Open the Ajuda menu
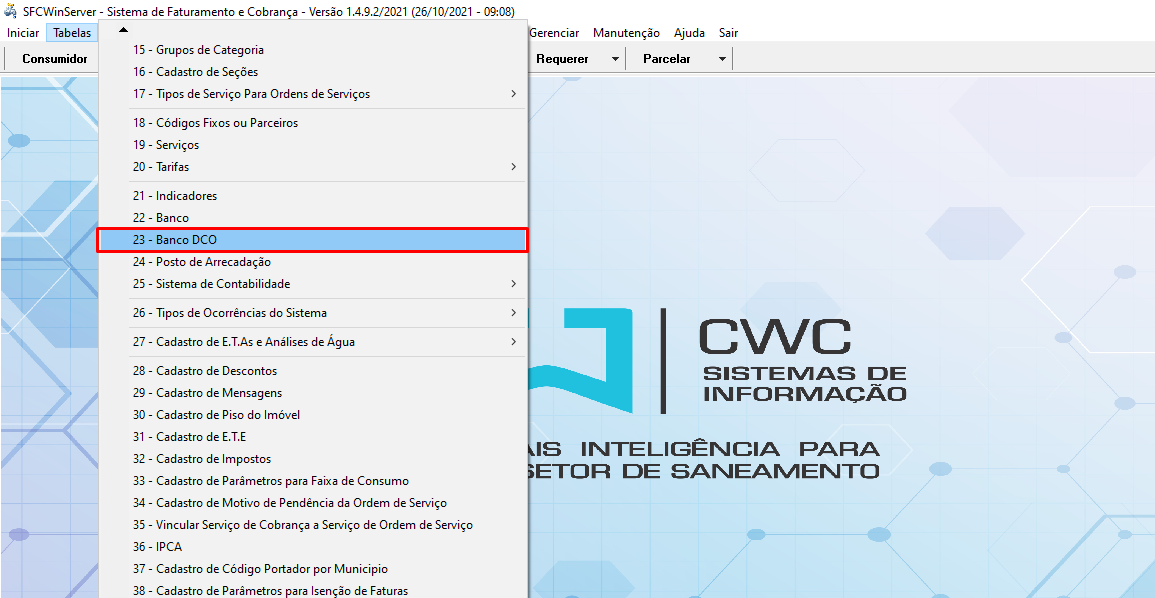The image size is (1155, 598). pos(689,33)
